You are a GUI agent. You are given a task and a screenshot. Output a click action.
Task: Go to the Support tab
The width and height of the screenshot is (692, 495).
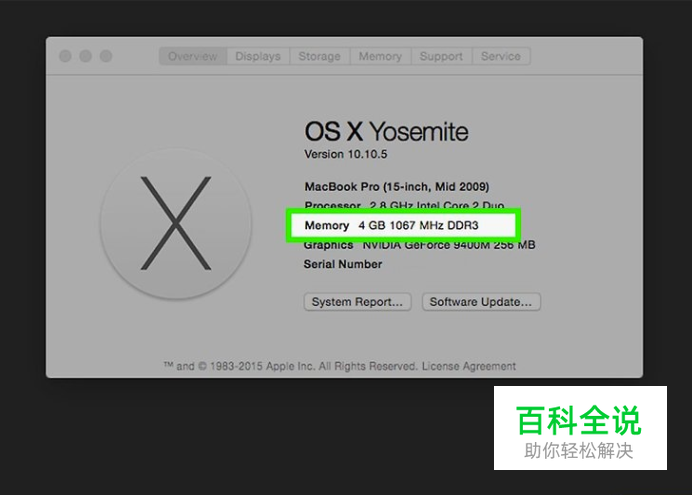pos(441,56)
